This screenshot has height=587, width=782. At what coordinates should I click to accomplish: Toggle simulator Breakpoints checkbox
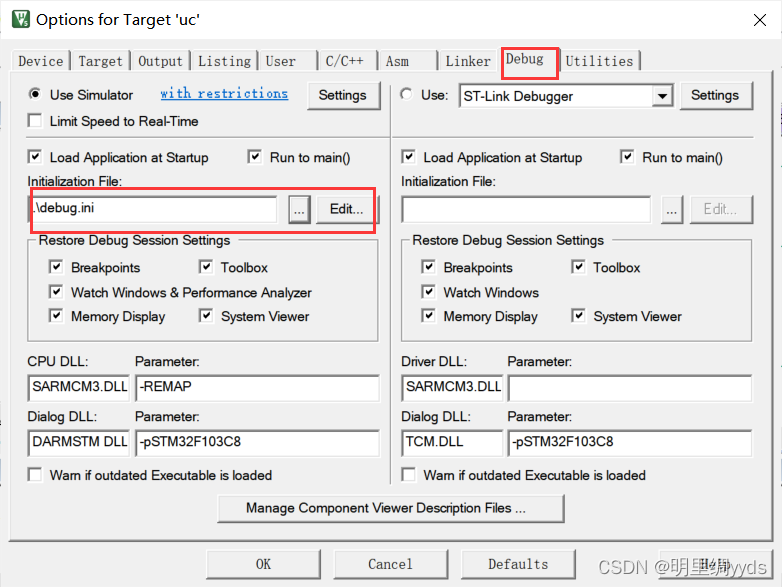coord(56,267)
